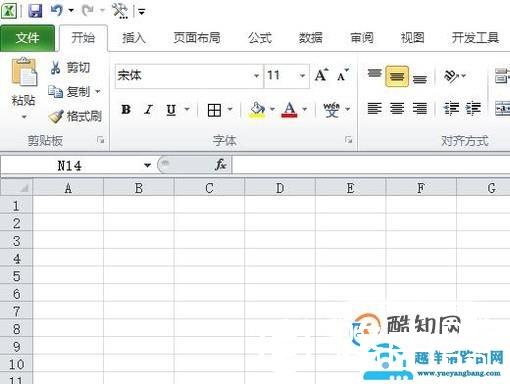Click the 格式刷 format painter button
The image size is (510, 384).
(75, 116)
